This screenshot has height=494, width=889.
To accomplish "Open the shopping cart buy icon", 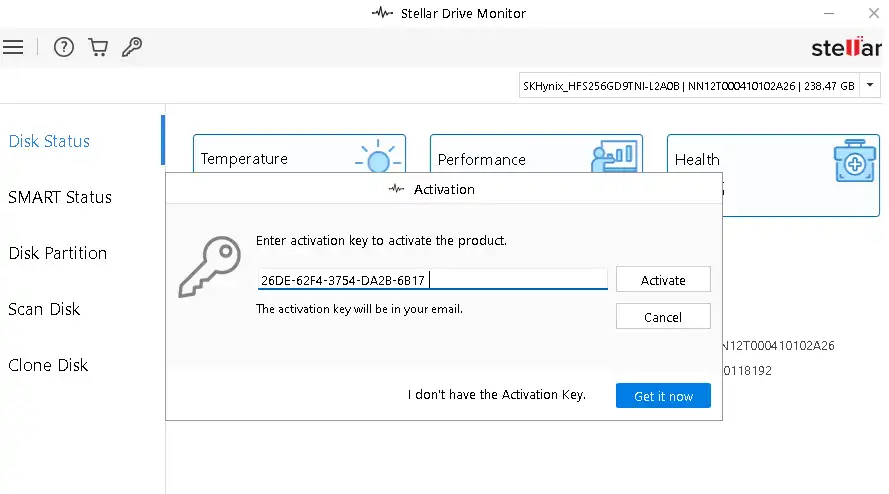I will pyautogui.click(x=97, y=47).
